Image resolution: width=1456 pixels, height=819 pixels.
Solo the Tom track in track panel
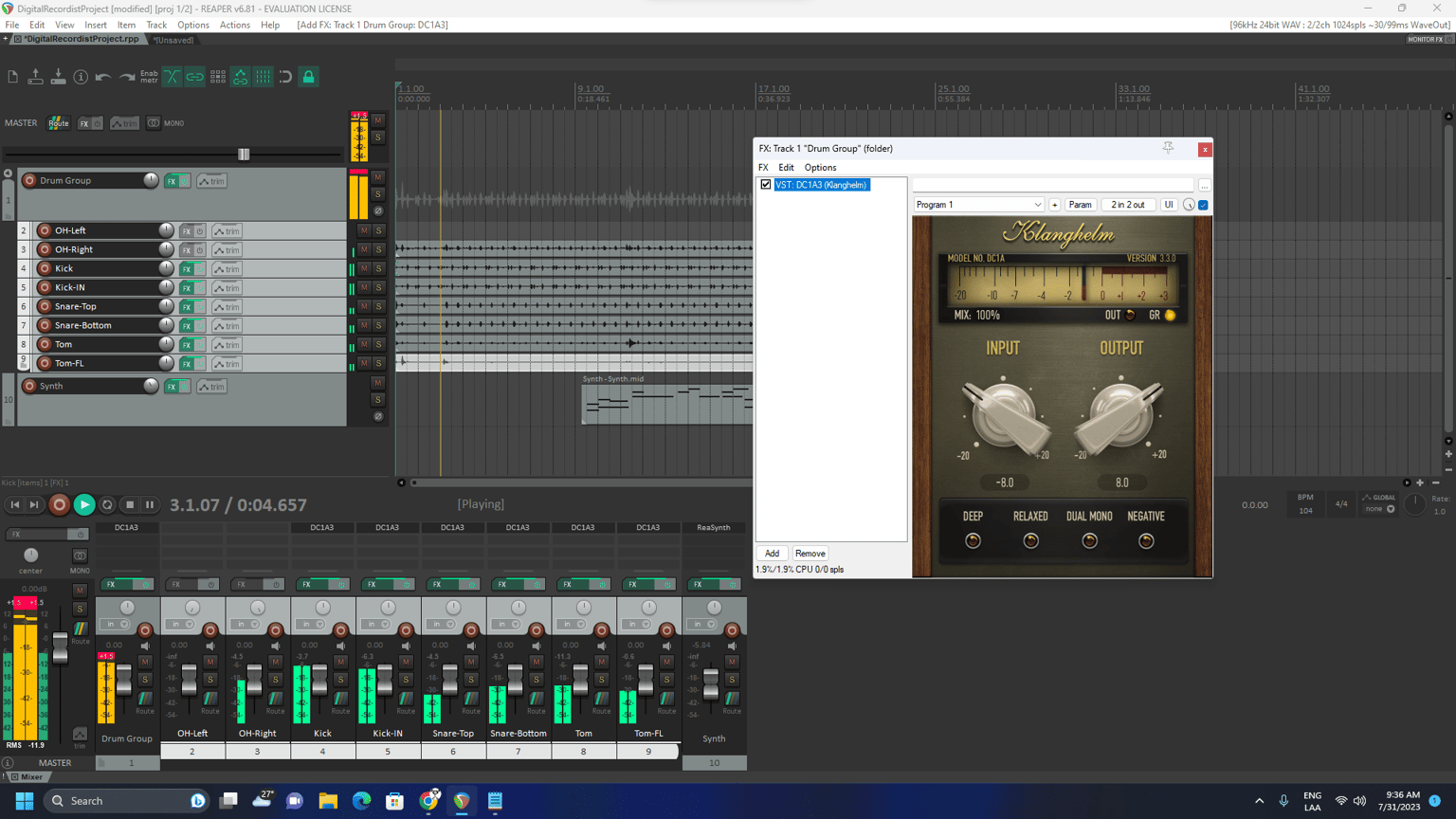click(x=378, y=344)
